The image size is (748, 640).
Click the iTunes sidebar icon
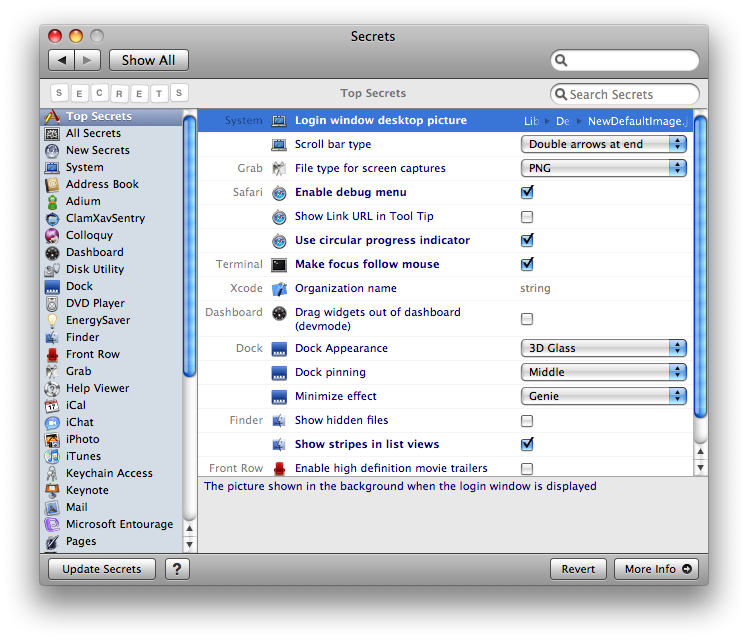52,456
